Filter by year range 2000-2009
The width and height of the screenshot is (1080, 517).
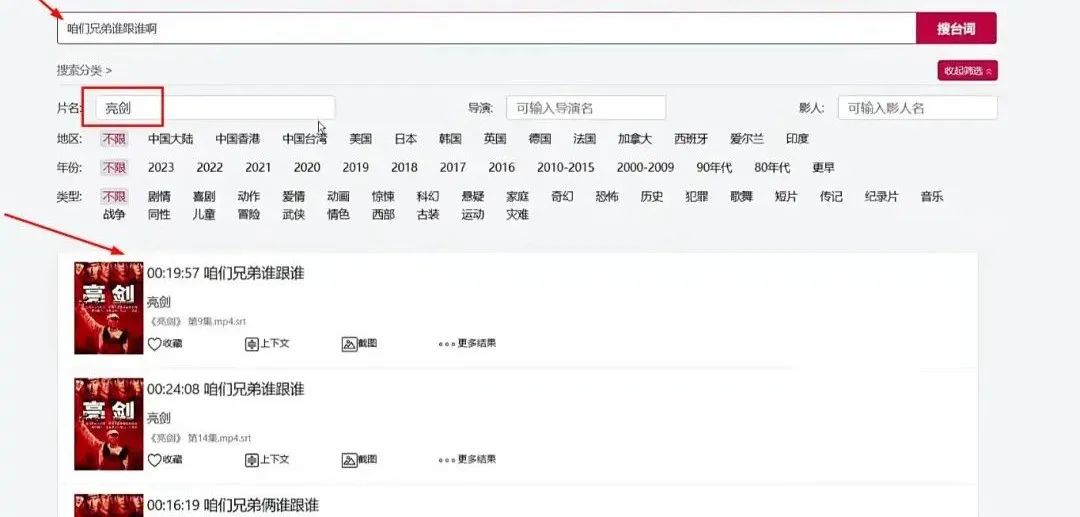(645, 167)
